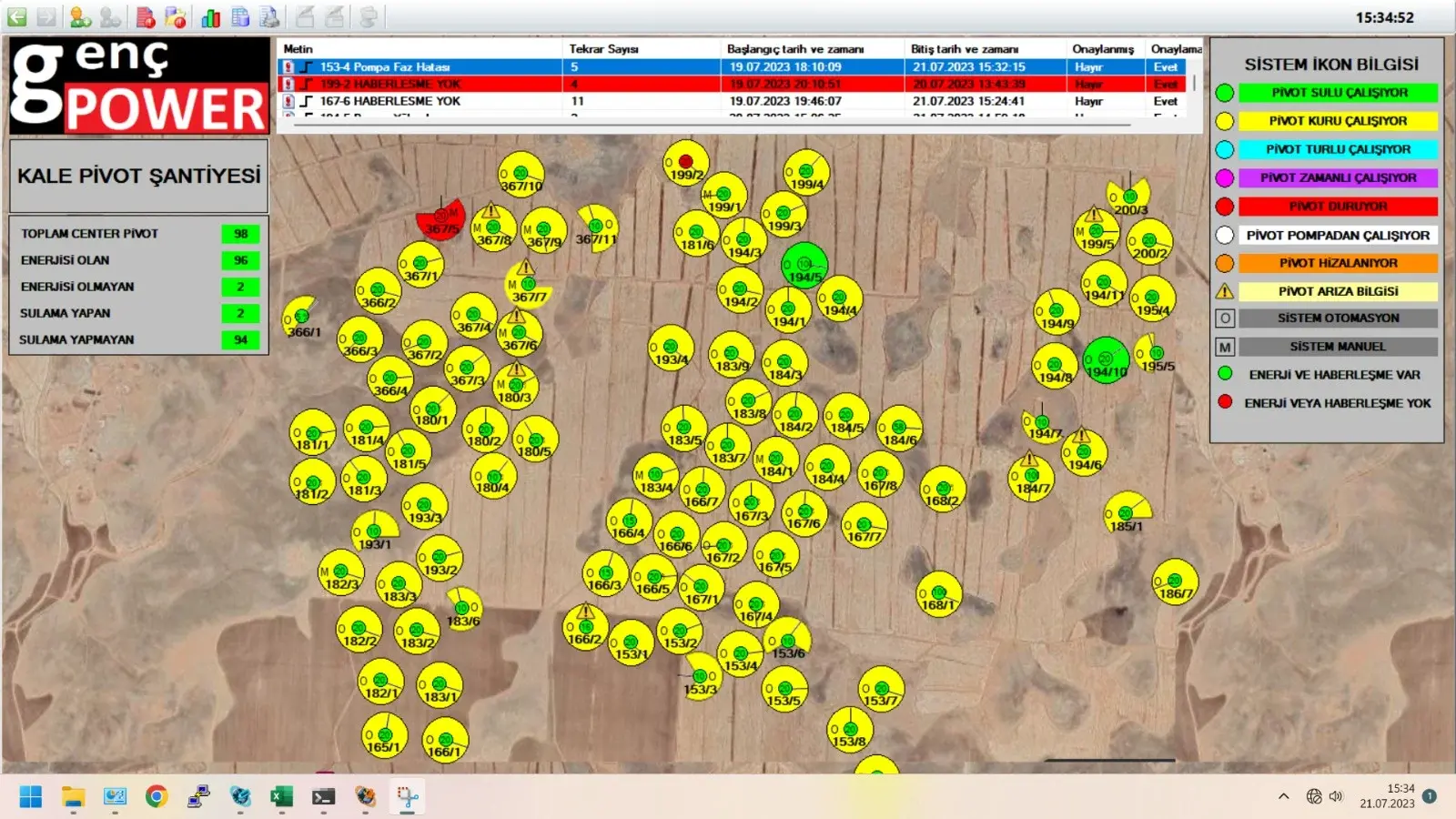Open Google Chrome from the taskbar

click(157, 797)
